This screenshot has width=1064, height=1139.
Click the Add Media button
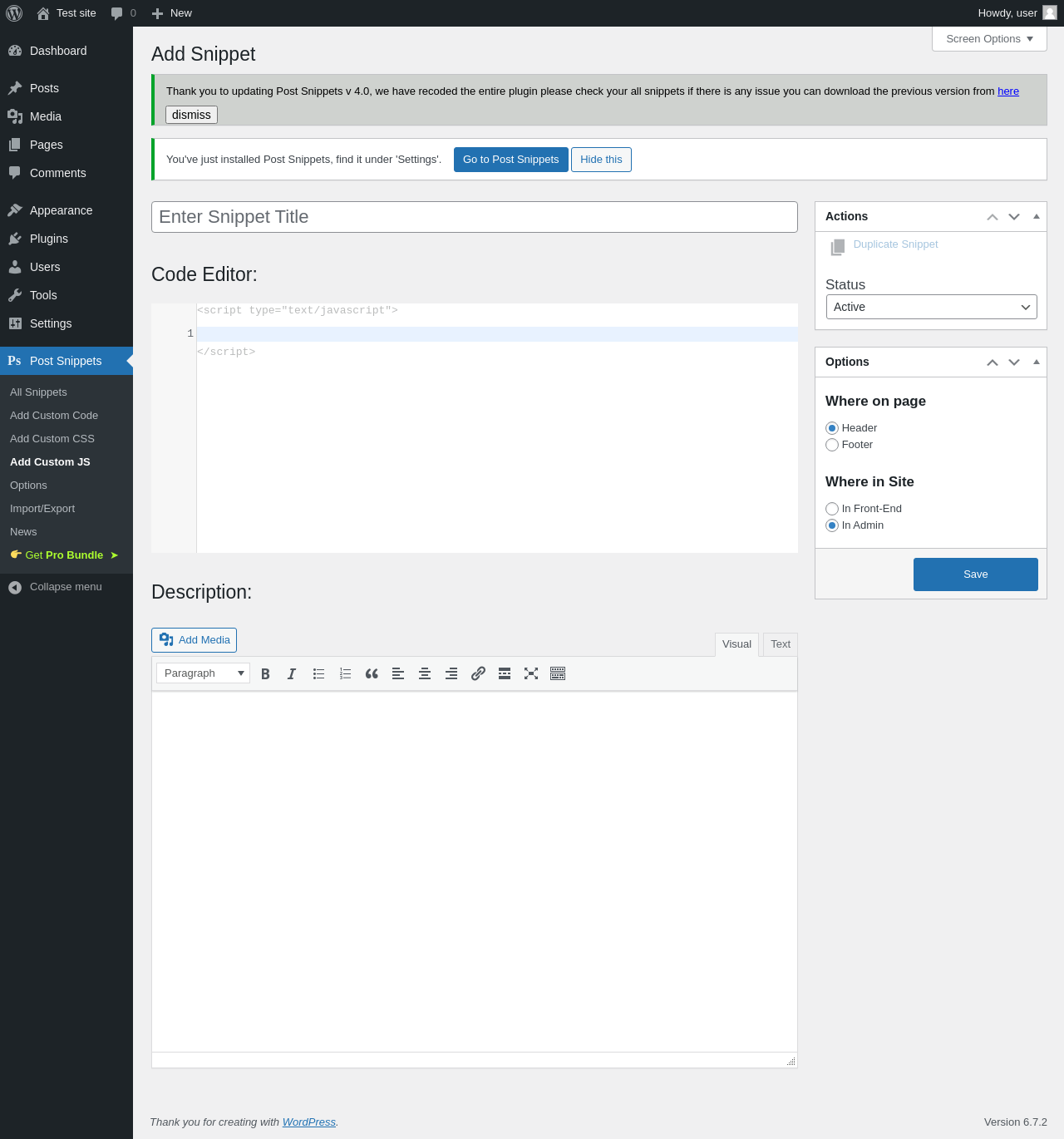coord(194,640)
